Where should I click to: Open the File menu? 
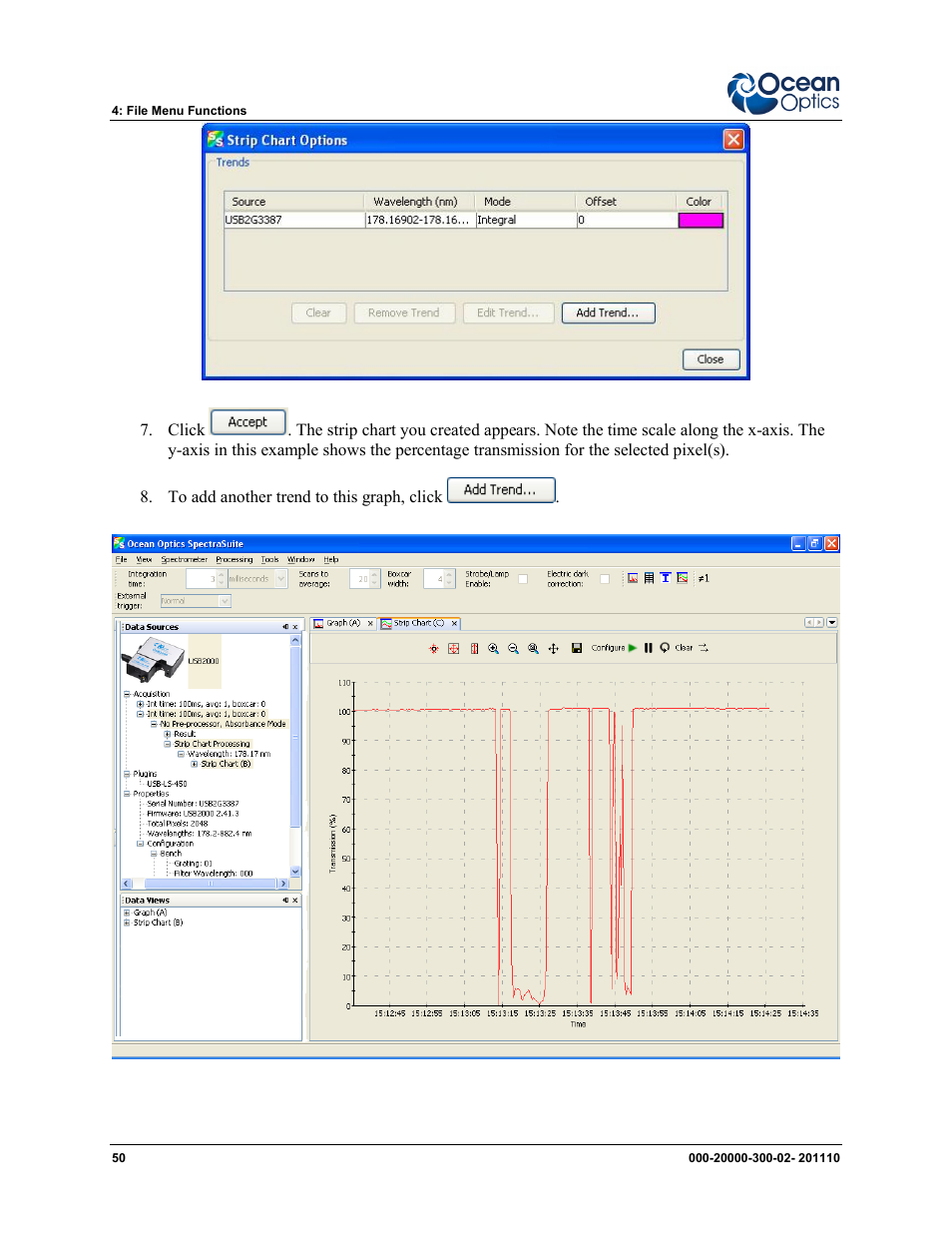pyautogui.click(x=121, y=559)
